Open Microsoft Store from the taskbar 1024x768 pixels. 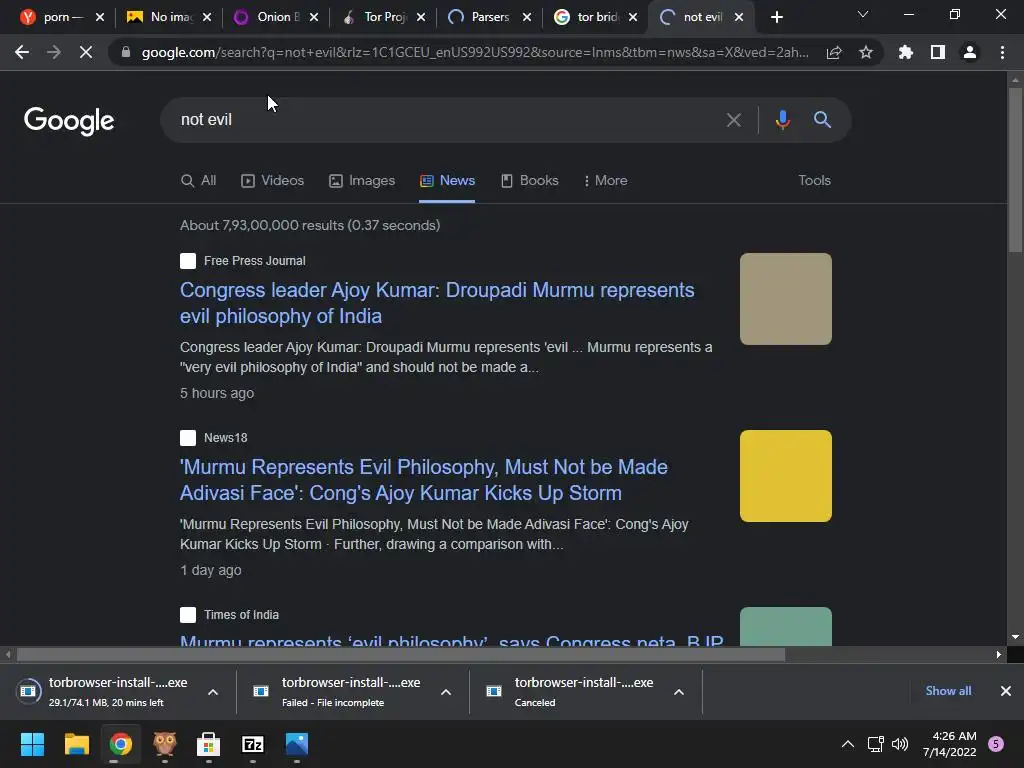(208, 744)
